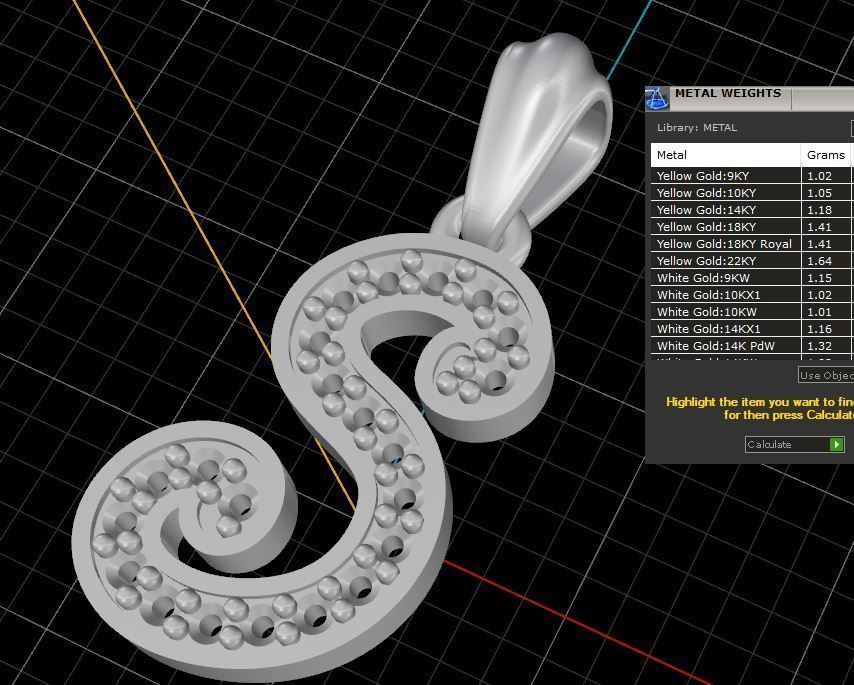Click the 1.32 grams value
Image resolution: width=854 pixels, height=685 pixels.
click(x=820, y=345)
